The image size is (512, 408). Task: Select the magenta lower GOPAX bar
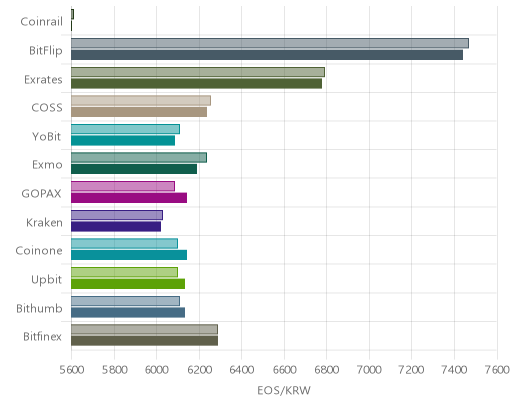point(129,198)
